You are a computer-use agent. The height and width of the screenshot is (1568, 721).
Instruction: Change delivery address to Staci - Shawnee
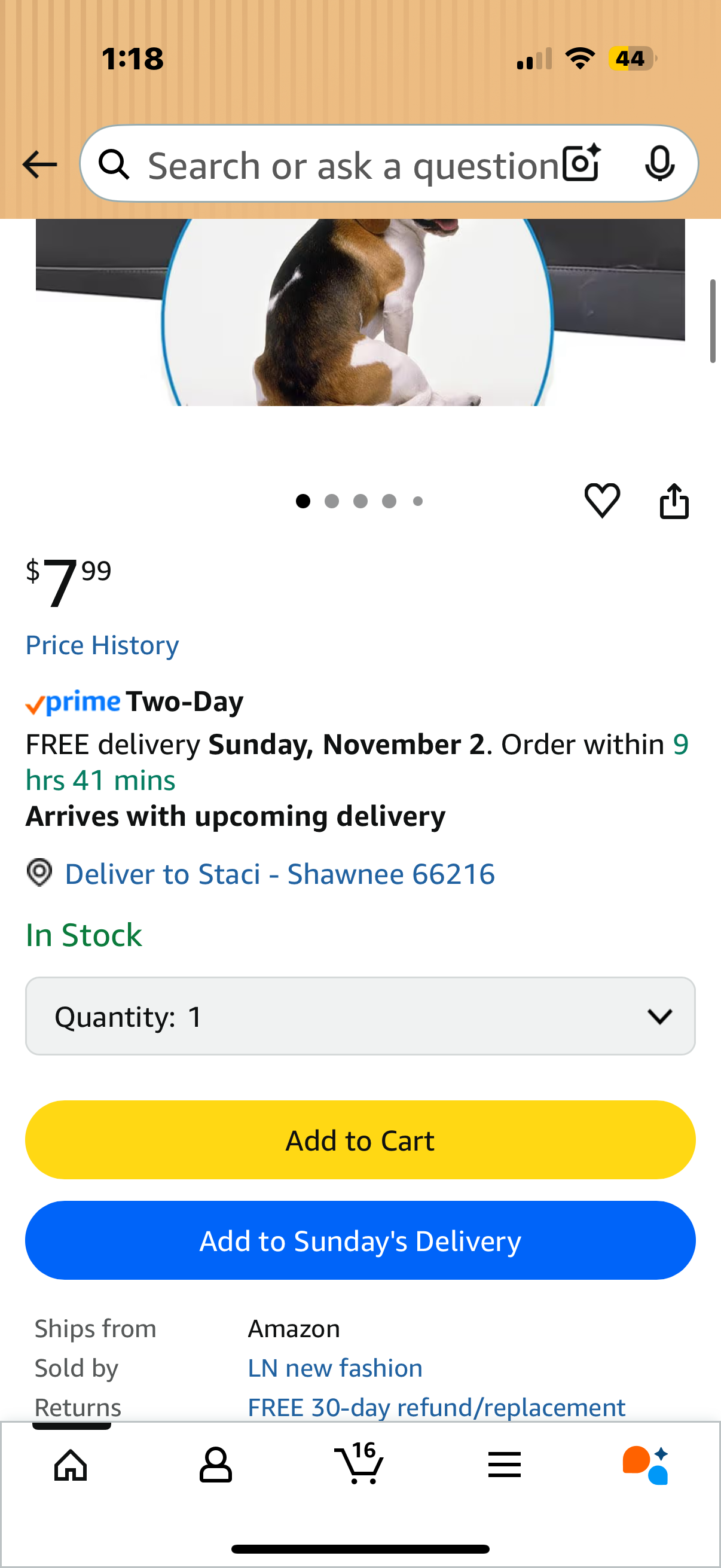[x=279, y=874]
